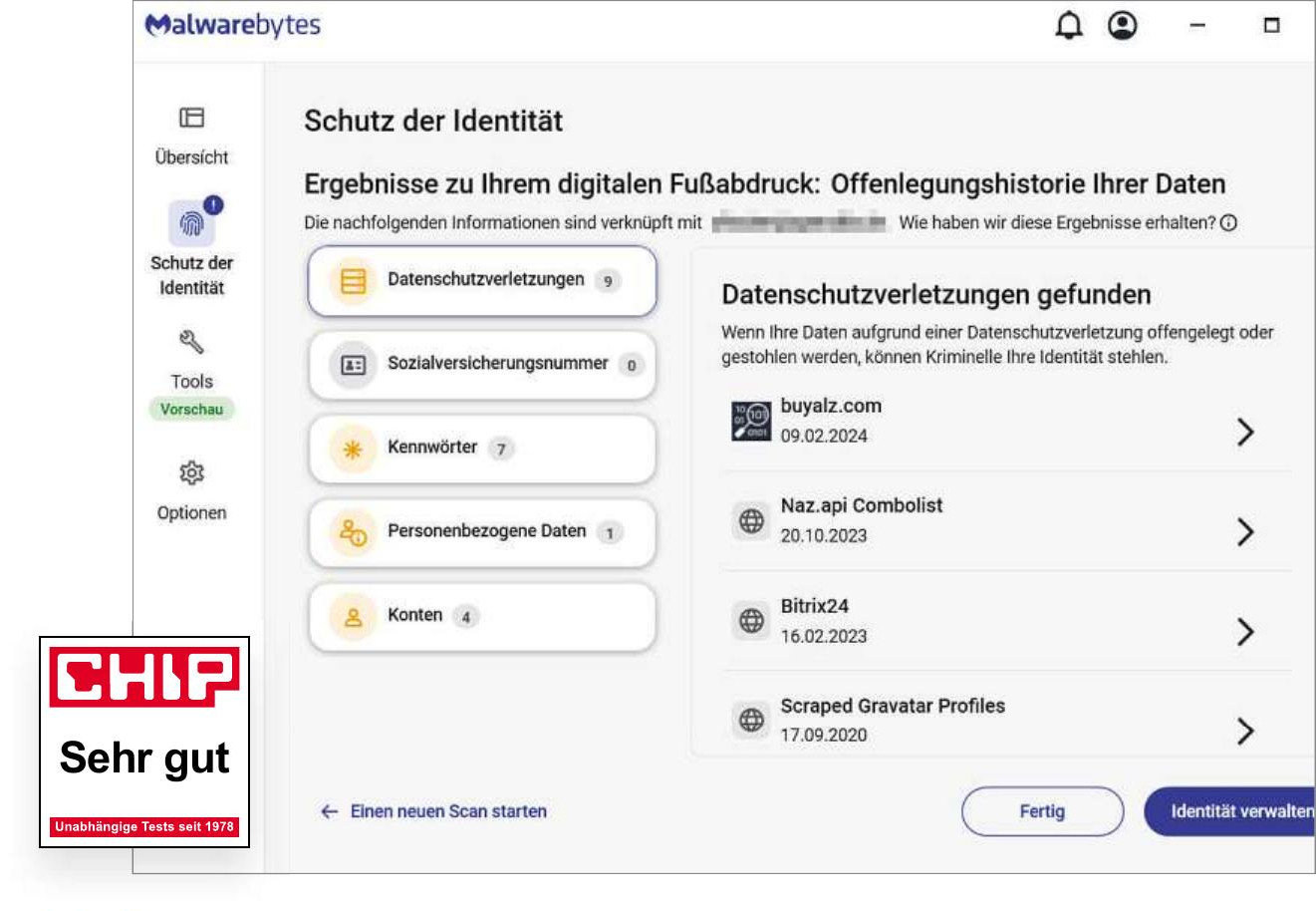Expand the buyalz.com breach details

click(x=1245, y=432)
